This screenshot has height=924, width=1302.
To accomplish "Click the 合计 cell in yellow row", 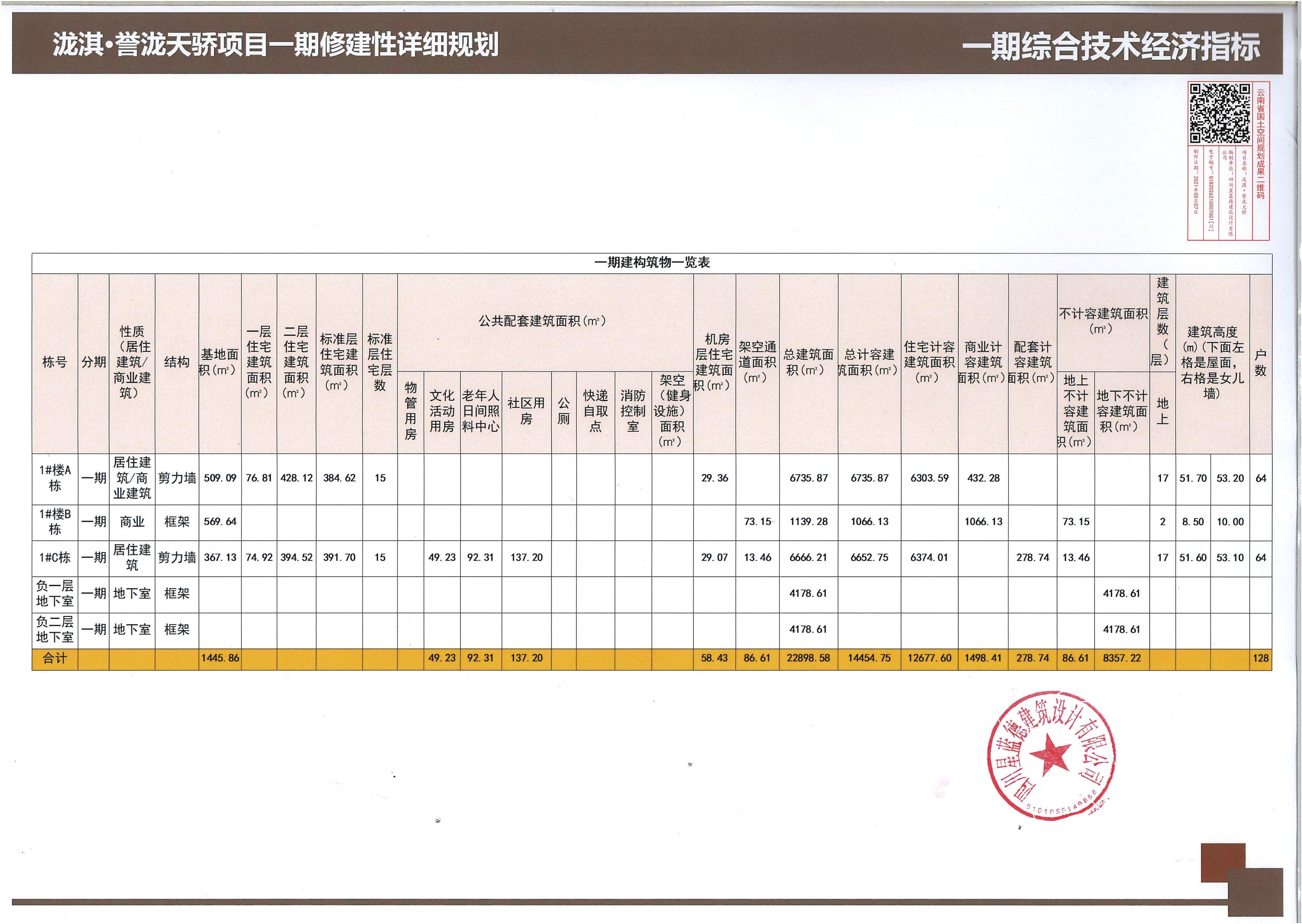I will 55,659.
